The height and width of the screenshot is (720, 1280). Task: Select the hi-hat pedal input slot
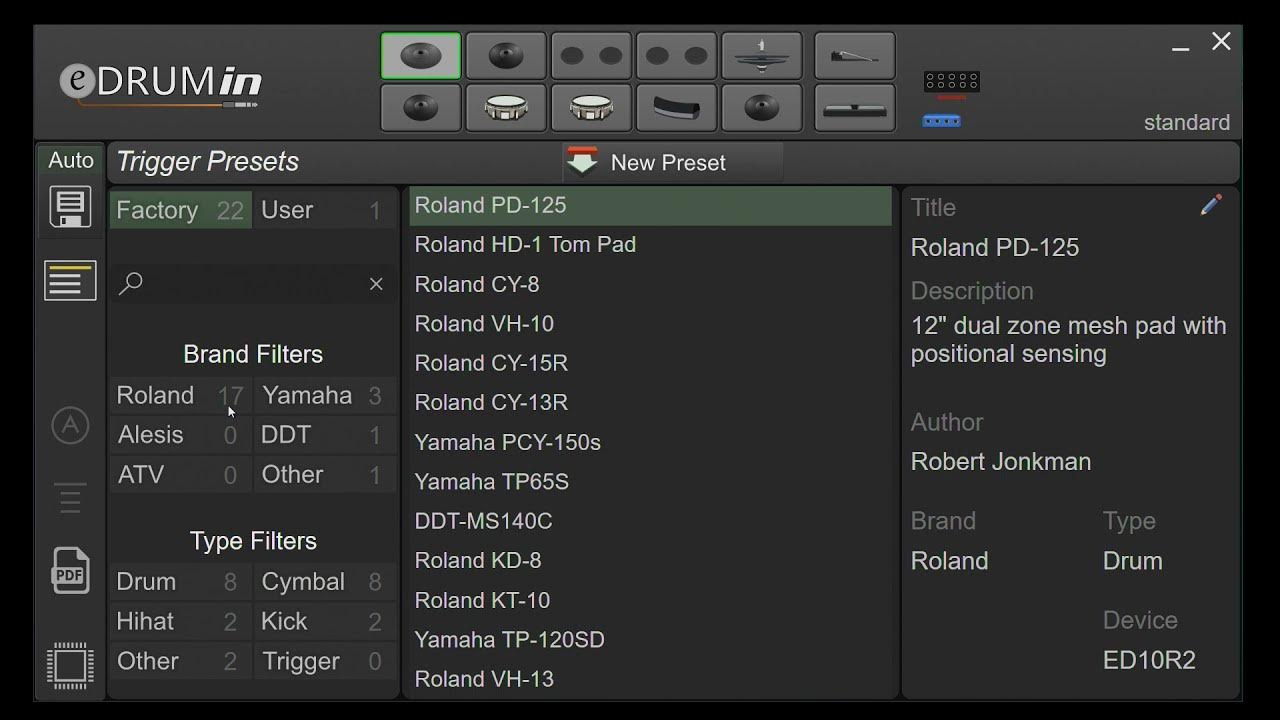click(x=855, y=56)
